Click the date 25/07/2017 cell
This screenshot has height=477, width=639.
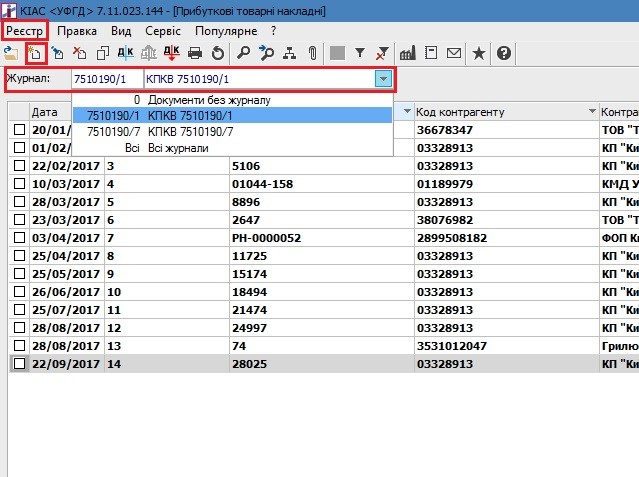[66, 310]
